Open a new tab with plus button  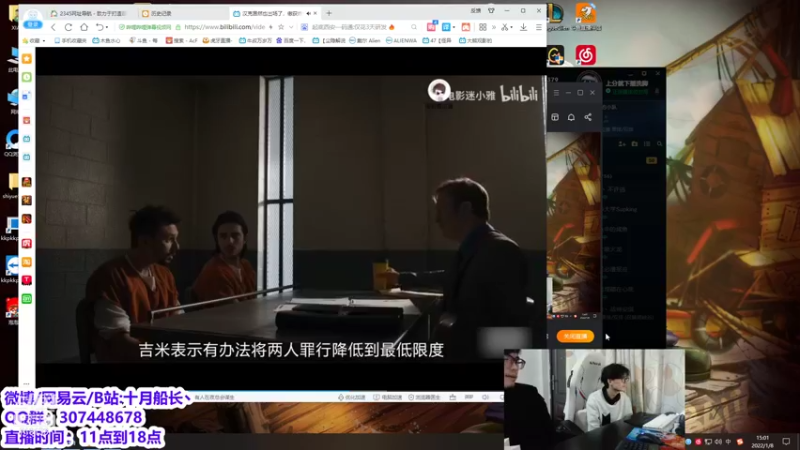point(329,13)
